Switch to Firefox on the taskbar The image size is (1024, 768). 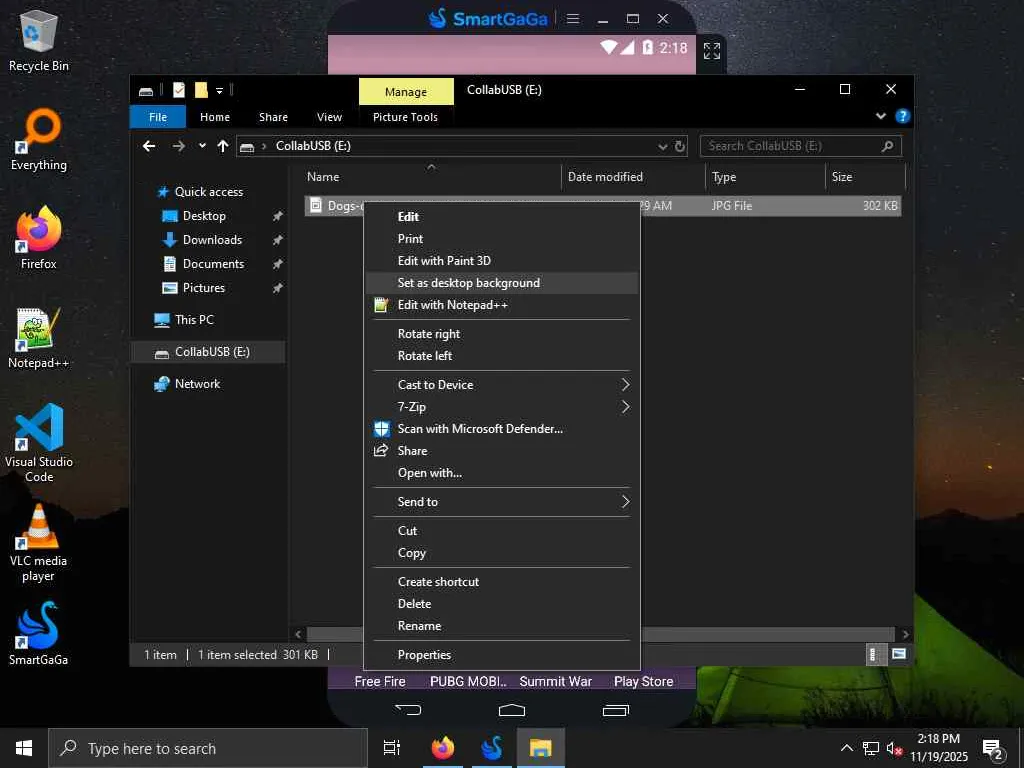[x=443, y=748]
